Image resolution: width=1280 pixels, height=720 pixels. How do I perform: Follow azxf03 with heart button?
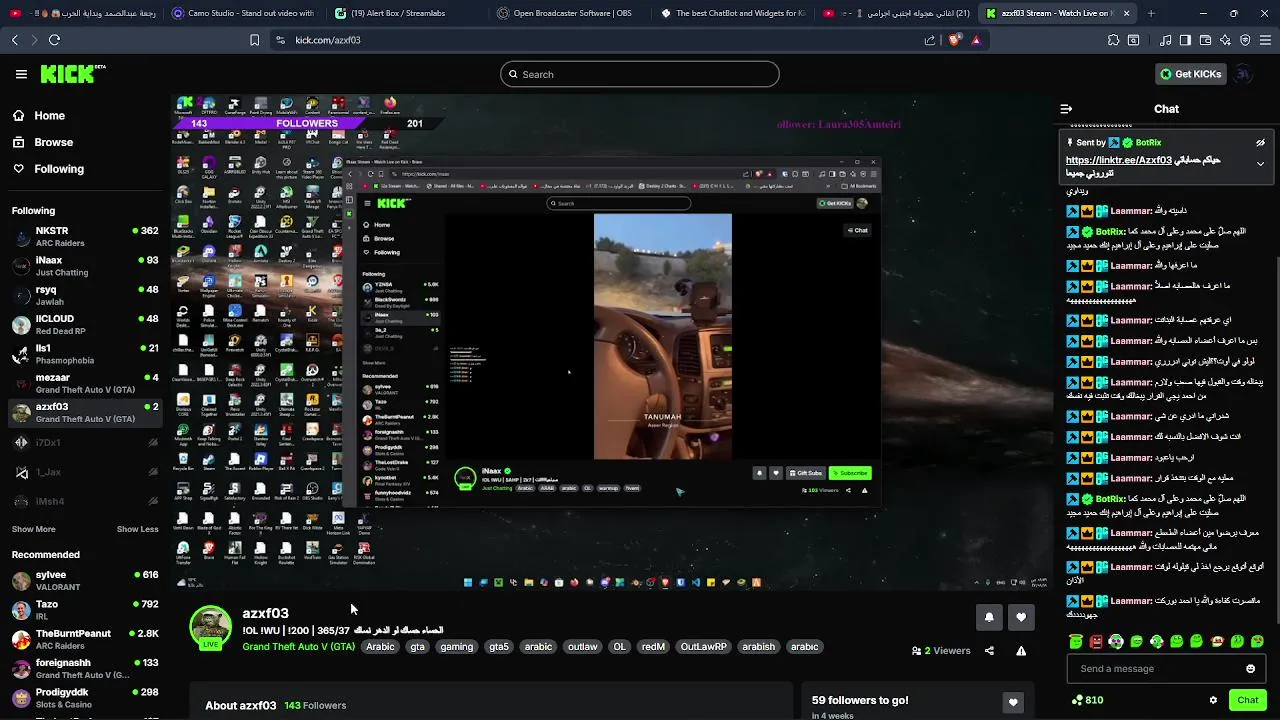point(1021,617)
